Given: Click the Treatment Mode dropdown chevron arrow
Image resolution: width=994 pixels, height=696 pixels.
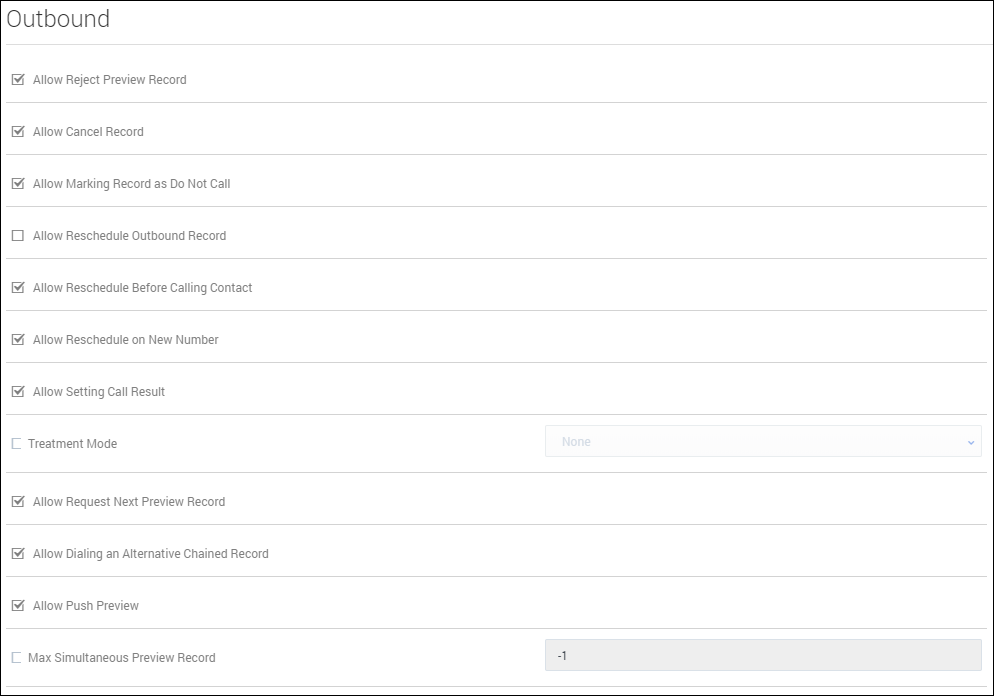Looking at the screenshot, I should (971, 442).
